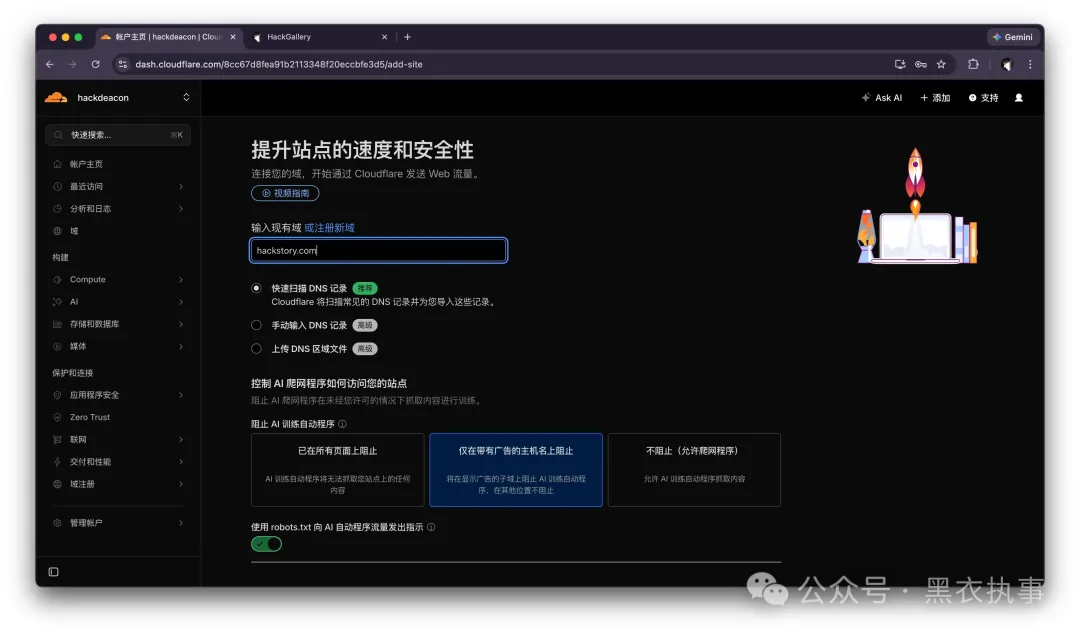The image size is (1080, 634).
Task: Select 快速扫描 DNS 记录 radio option
Action: 256,288
